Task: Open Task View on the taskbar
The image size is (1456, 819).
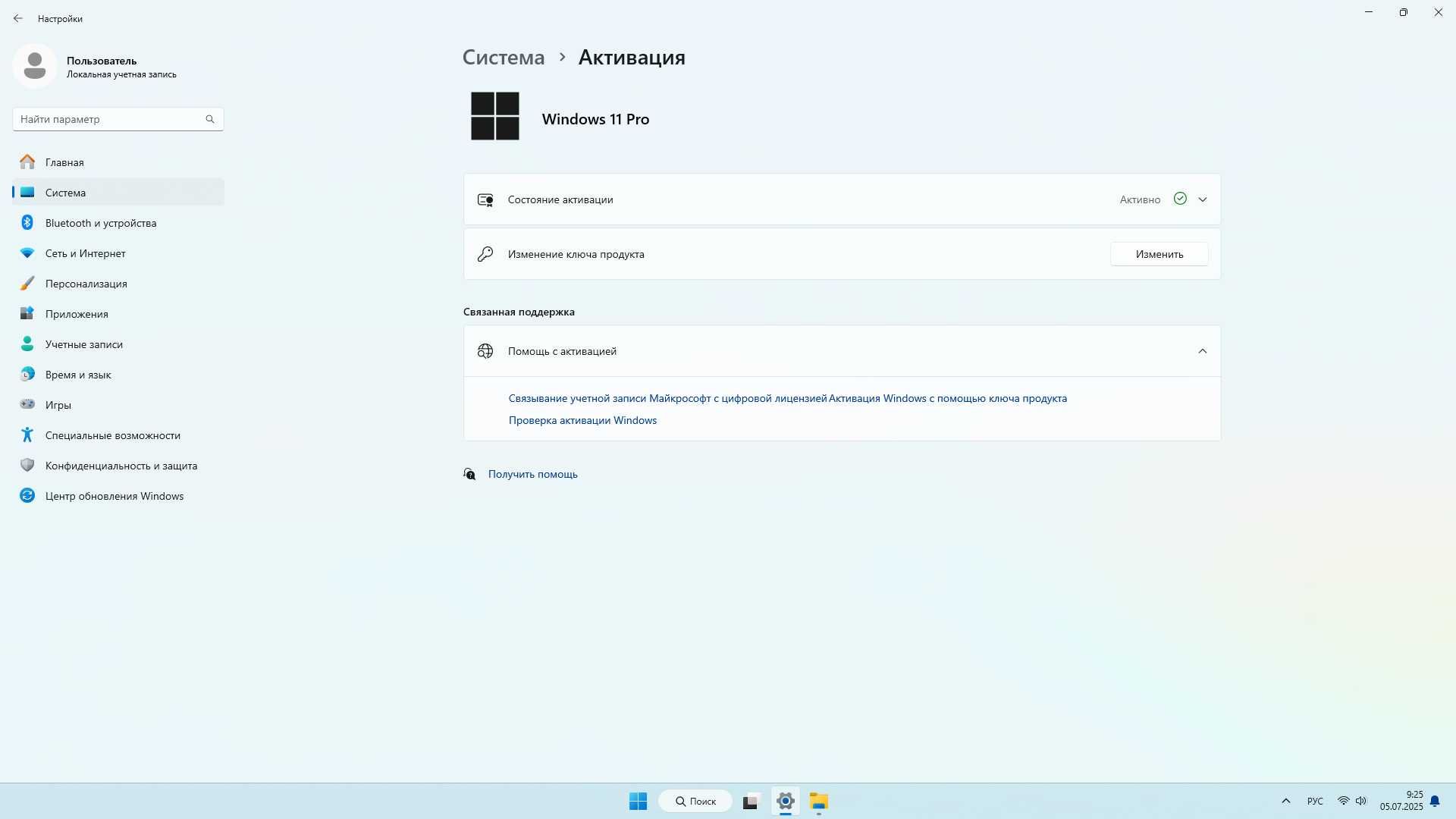Action: pyautogui.click(x=751, y=801)
